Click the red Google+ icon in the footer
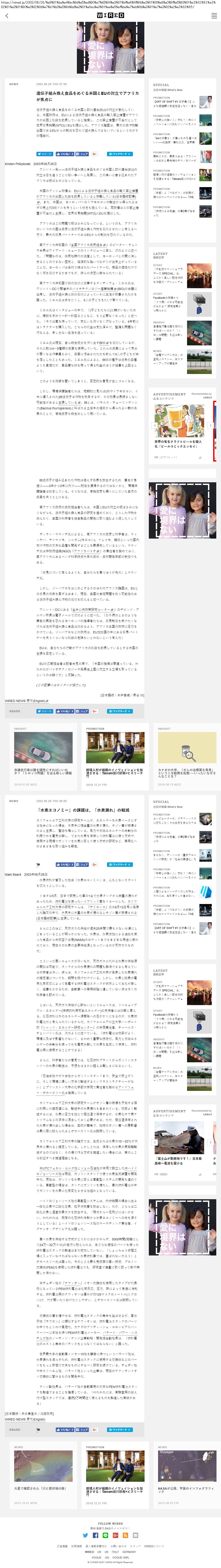 pyautogui.click(x=115, y=1535)
